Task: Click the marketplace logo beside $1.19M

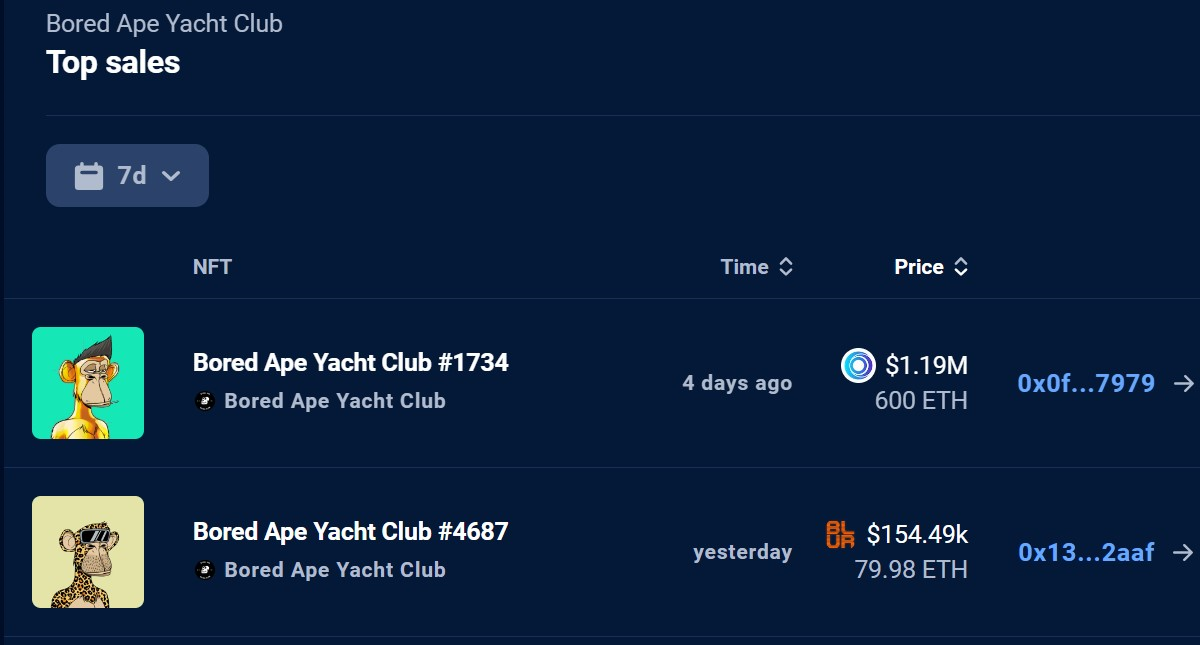Action: click(x=858, y=365)
